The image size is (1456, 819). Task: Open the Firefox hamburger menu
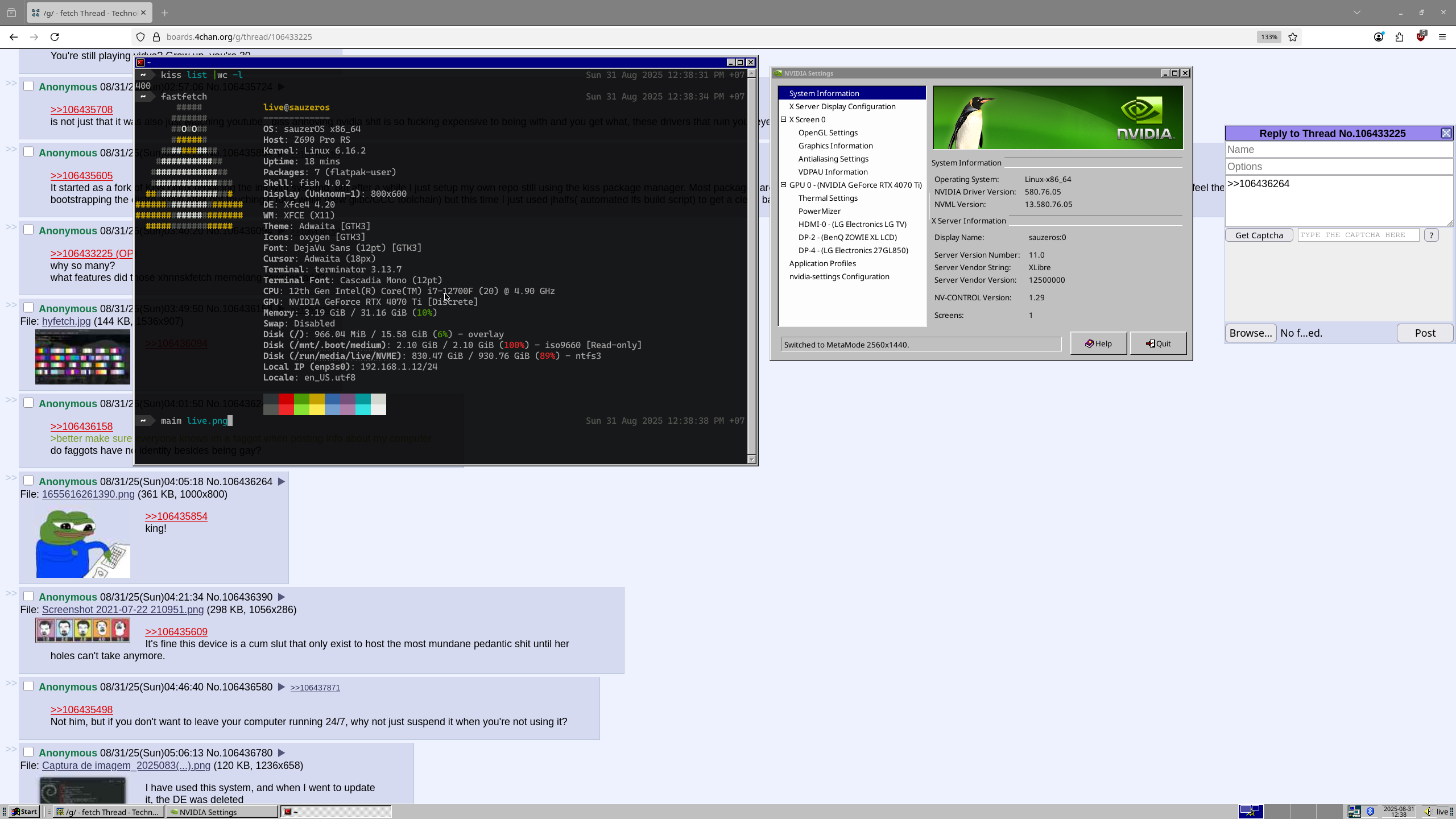pos(1442,37)
